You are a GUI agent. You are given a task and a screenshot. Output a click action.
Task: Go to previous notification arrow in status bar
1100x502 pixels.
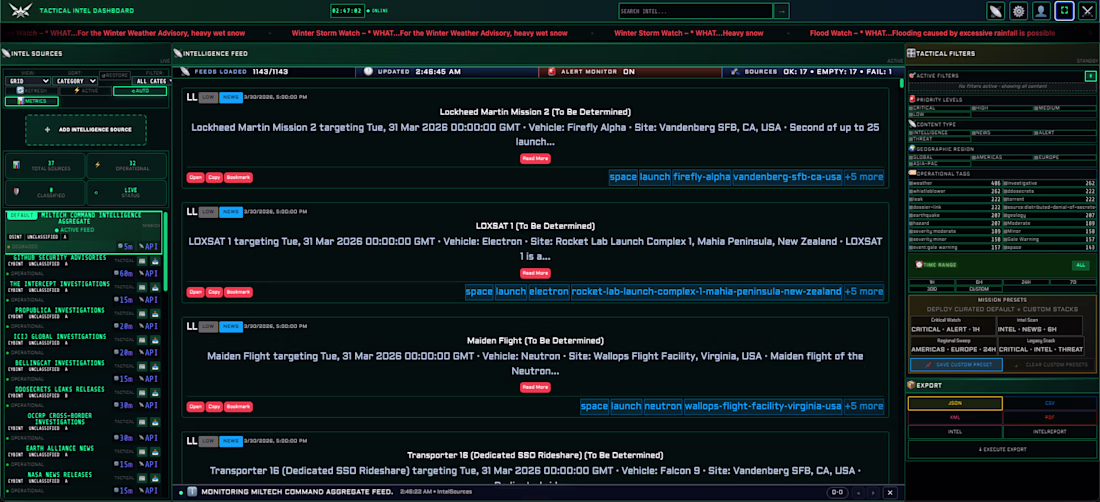tap(857, 492)
